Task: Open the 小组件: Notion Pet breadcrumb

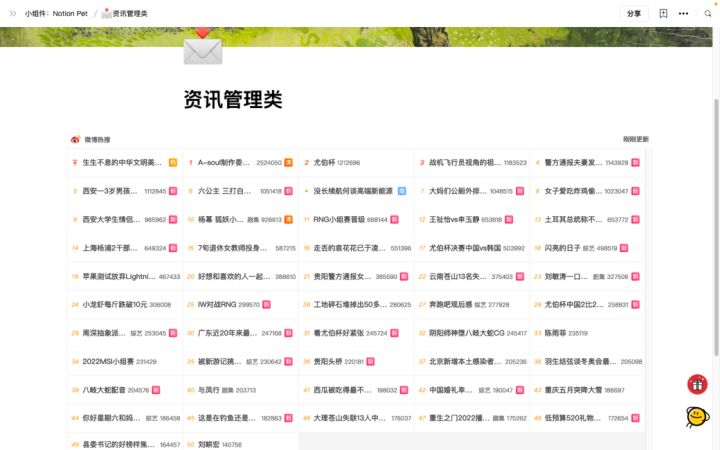Action: [x=56, y=13]
